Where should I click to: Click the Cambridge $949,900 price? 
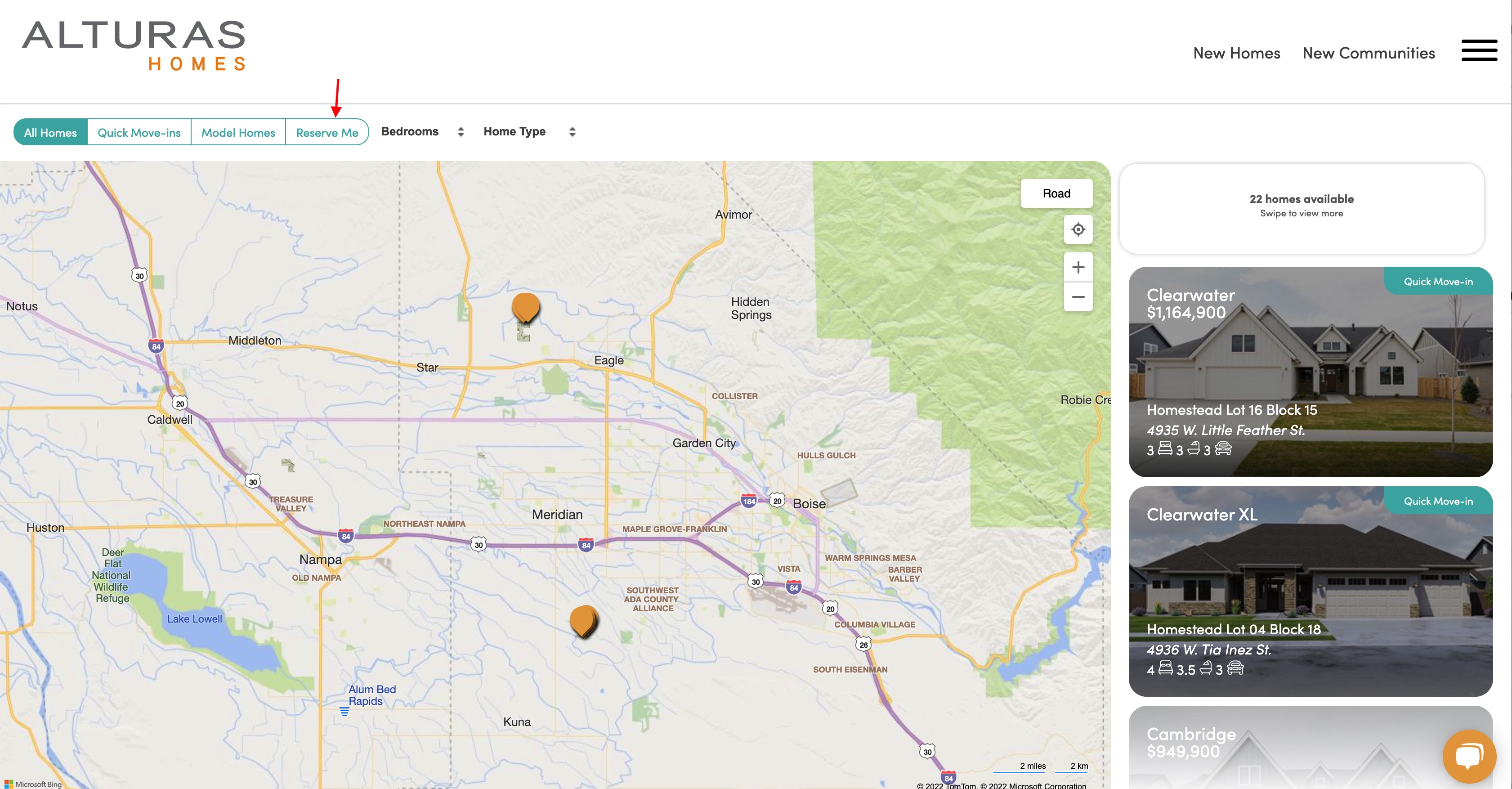(1183, 751)
